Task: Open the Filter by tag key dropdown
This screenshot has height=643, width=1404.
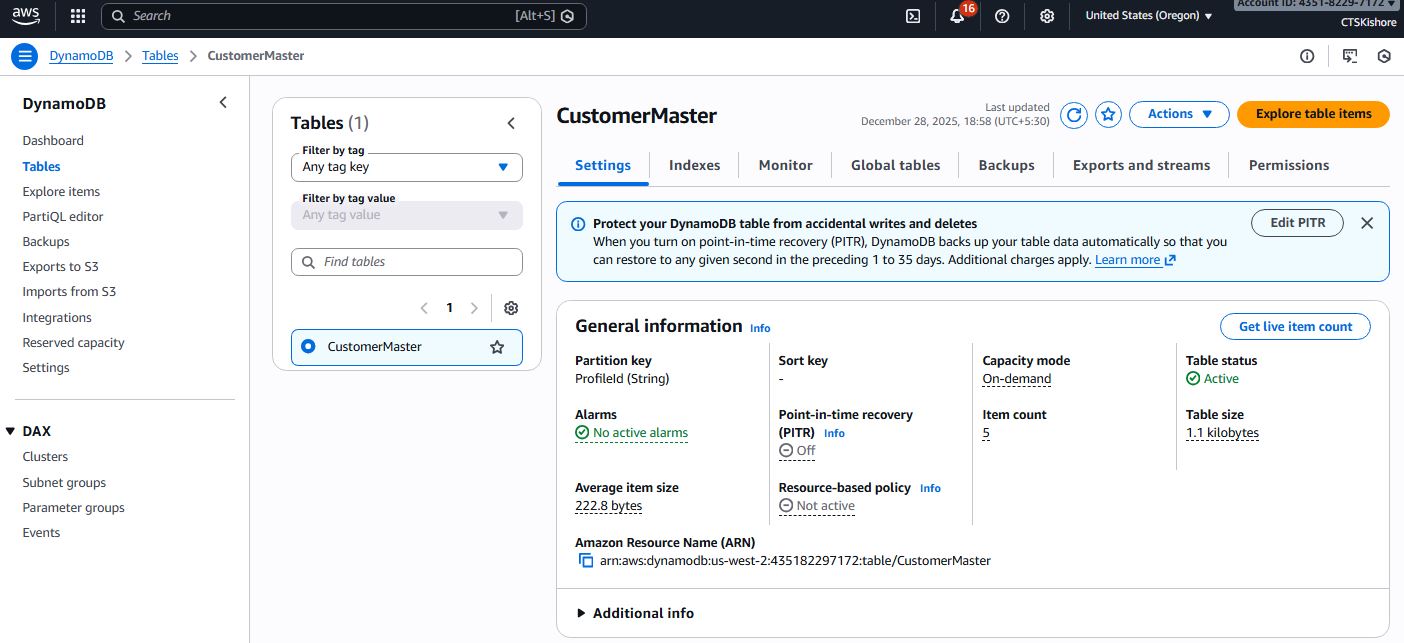Action: pos(406,167)
